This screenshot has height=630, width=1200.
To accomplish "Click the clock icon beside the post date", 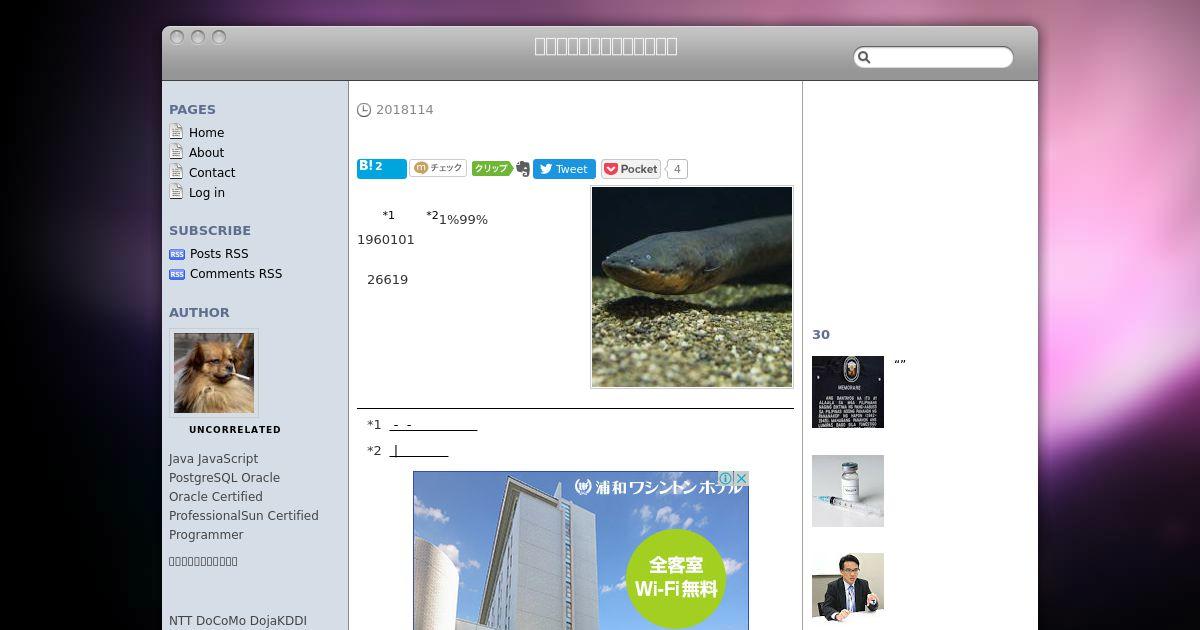I will (364, 110).
